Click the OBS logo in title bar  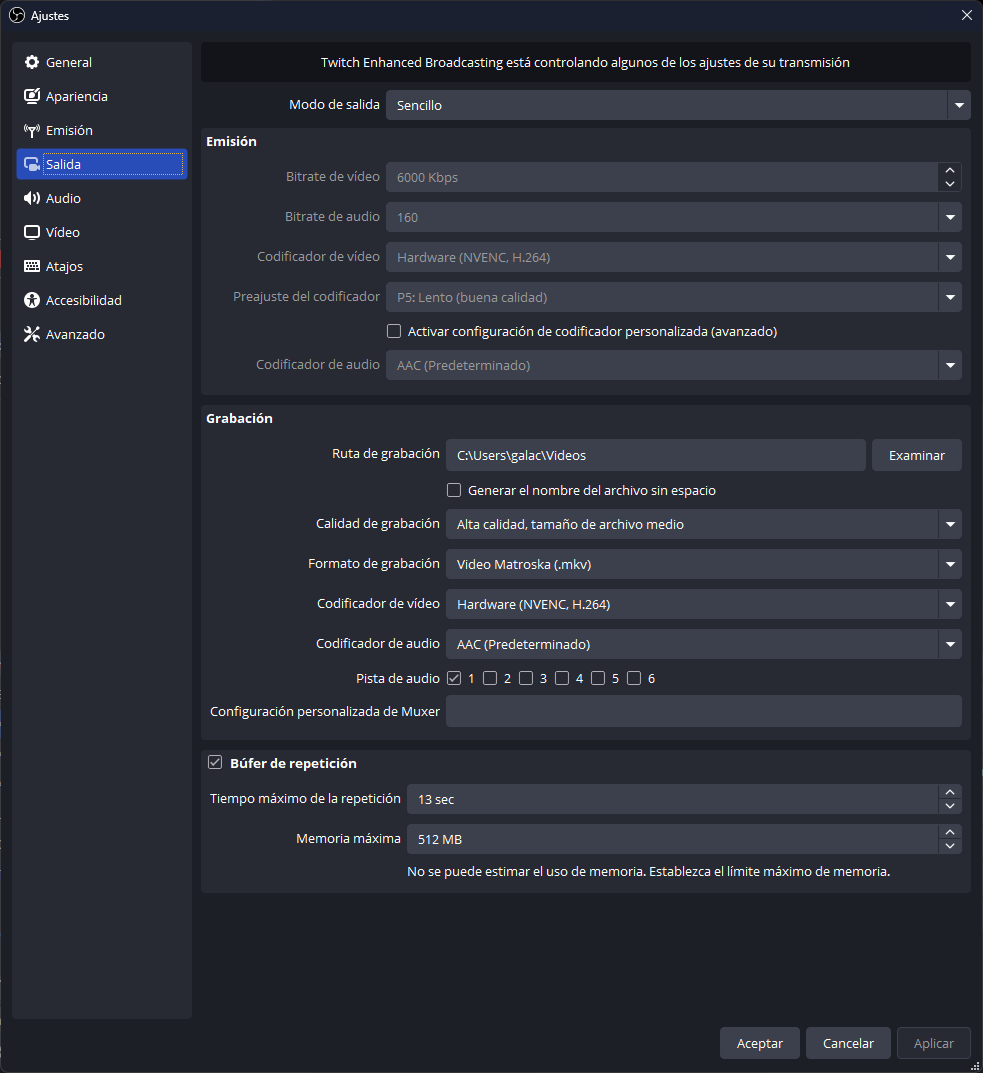click(16, 15)
